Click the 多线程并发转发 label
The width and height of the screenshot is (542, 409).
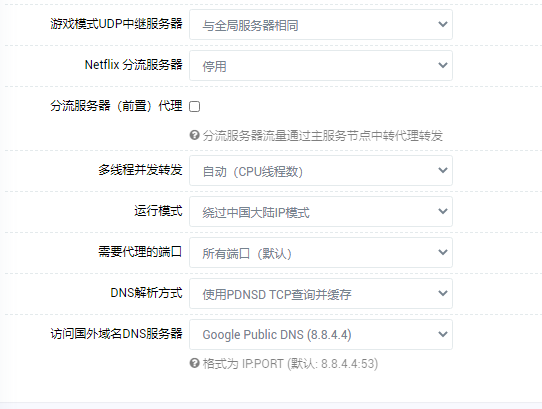pos(140,170)
